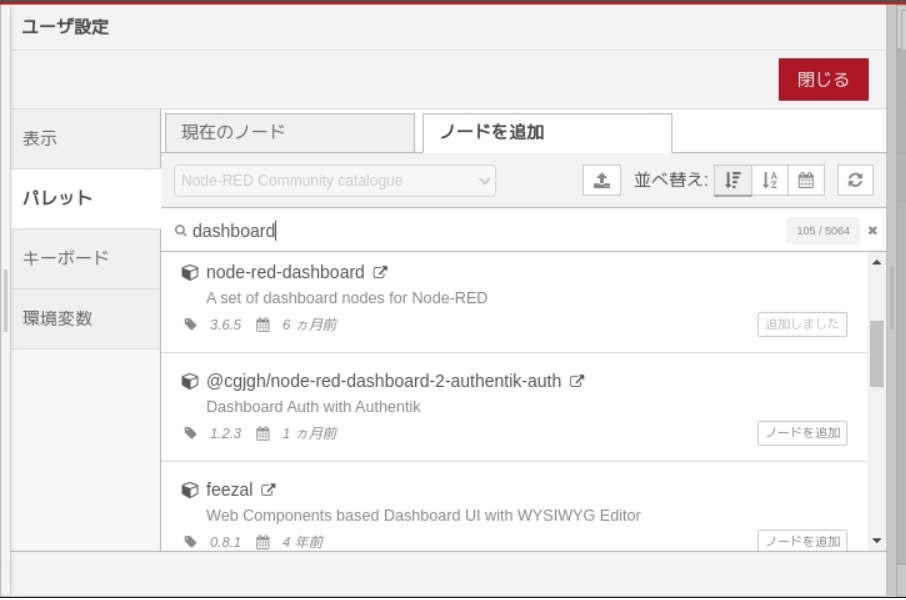Screen dimensions: 906x600
Task: Install feezal with ノードを追加 button
Action: pos(802,541)
